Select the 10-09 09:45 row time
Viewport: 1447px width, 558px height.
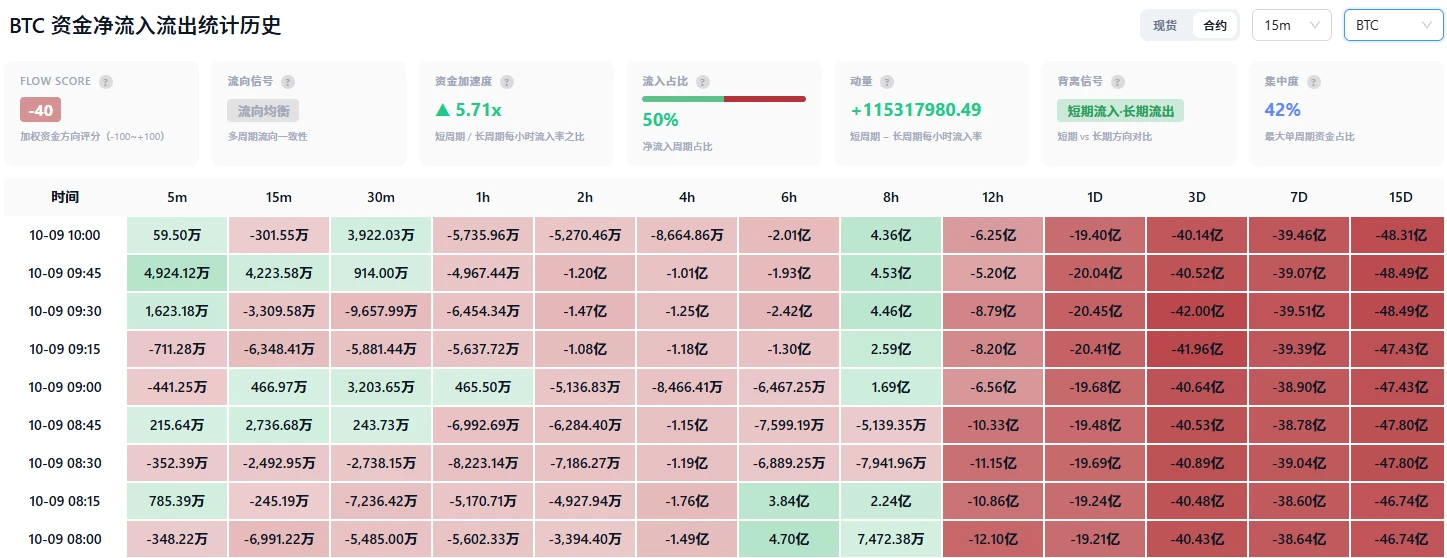click(65, 273)
